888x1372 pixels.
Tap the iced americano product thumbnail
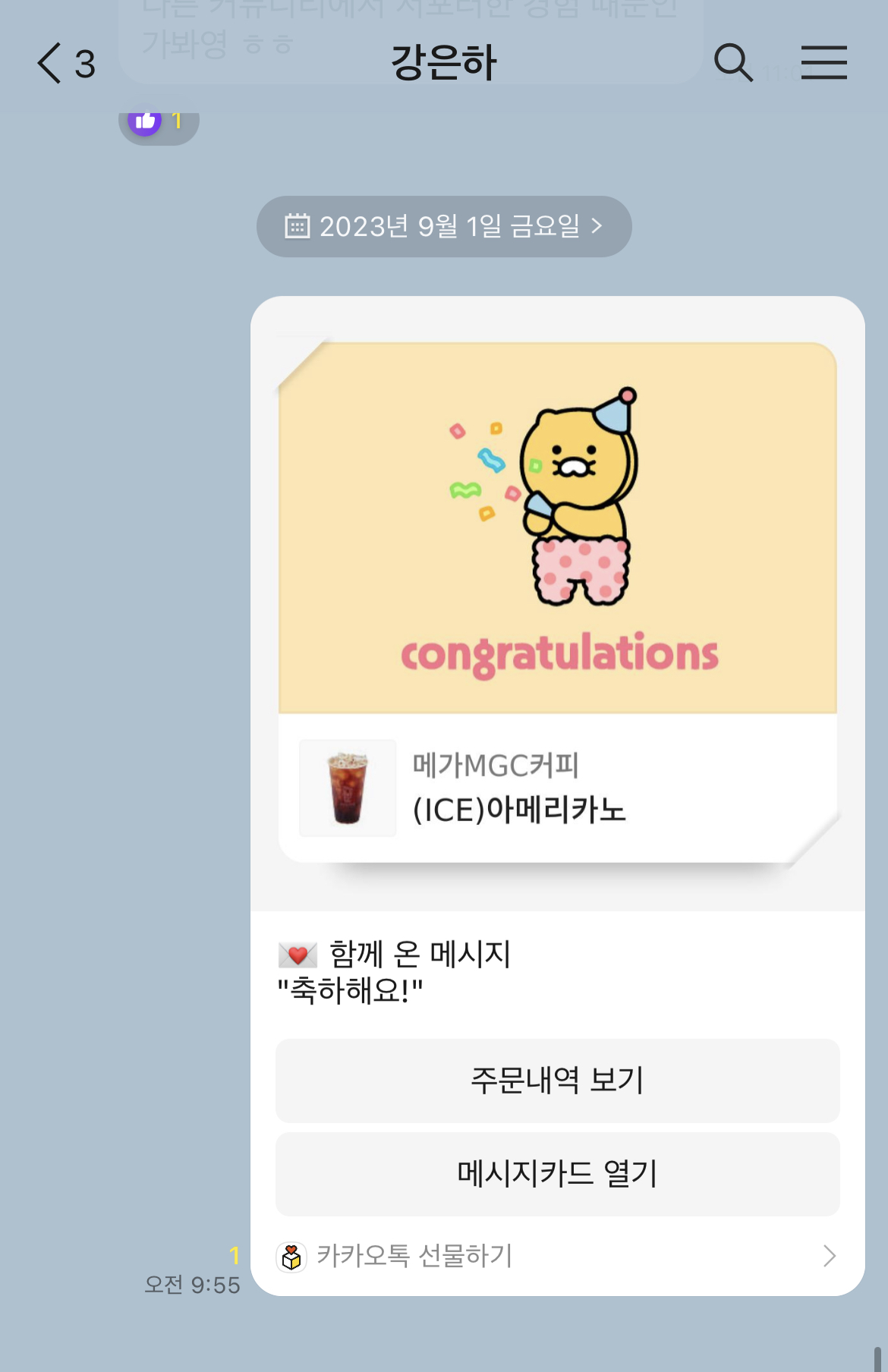coord(348,788)
